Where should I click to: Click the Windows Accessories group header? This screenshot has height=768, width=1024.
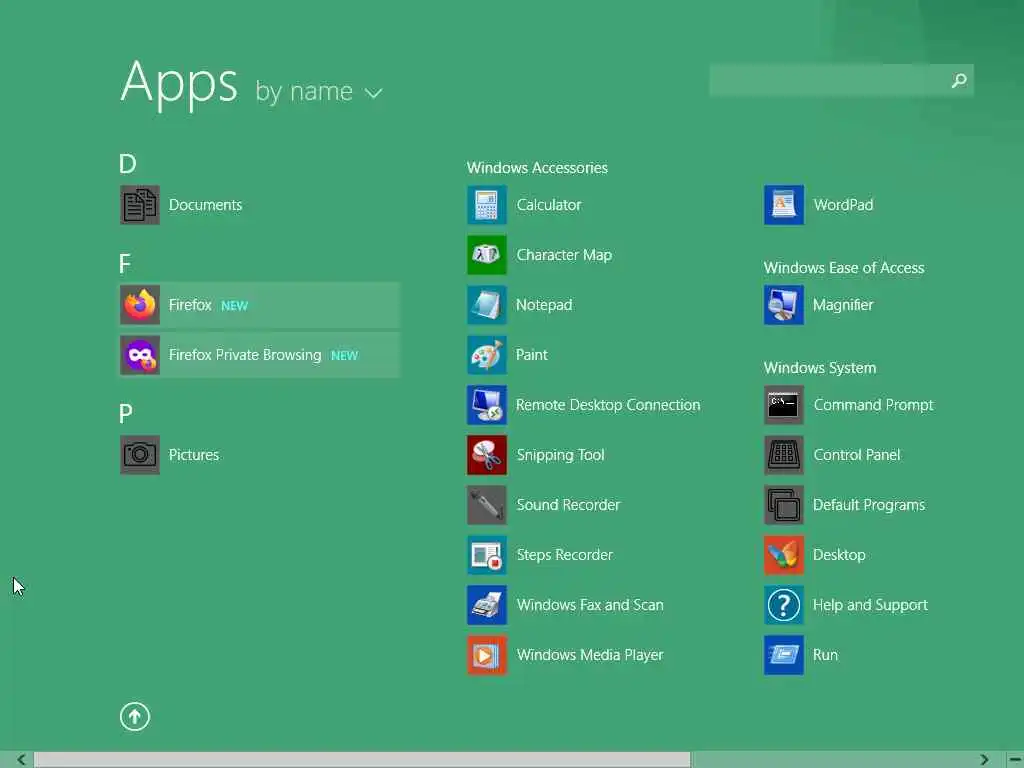click(537, 168)
